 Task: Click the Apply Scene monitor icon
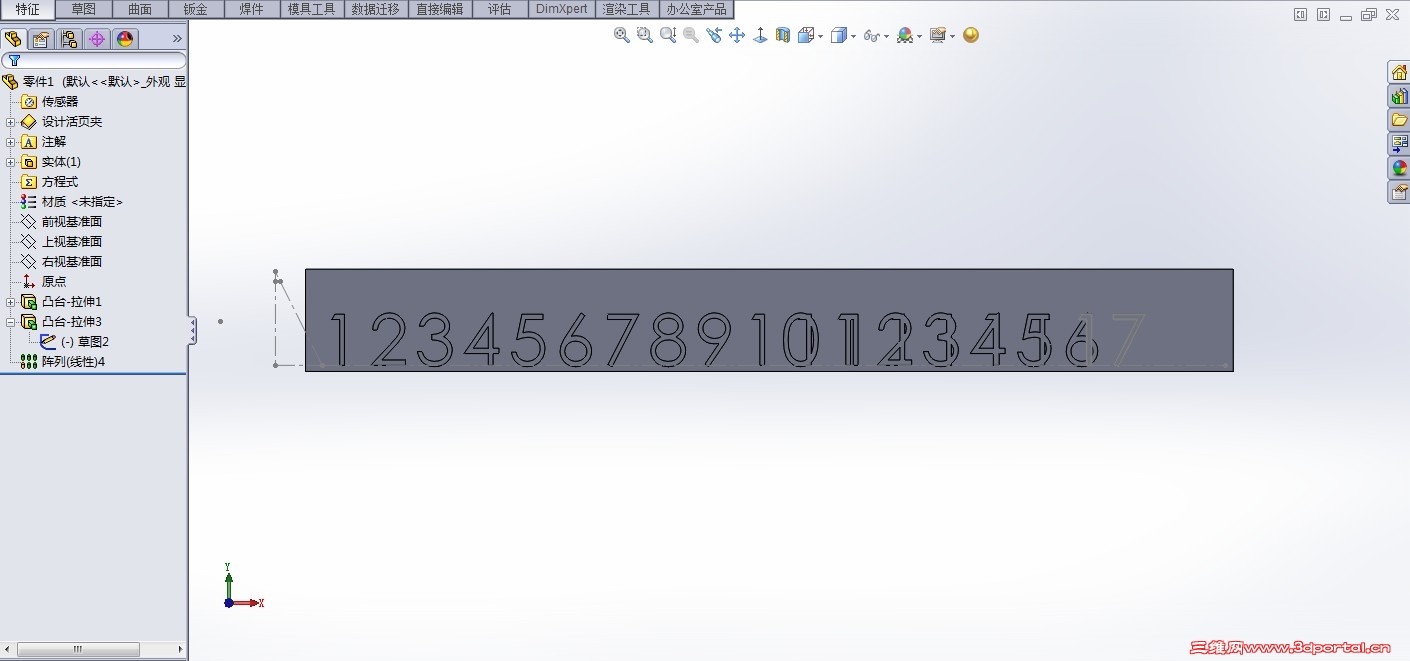937,35
